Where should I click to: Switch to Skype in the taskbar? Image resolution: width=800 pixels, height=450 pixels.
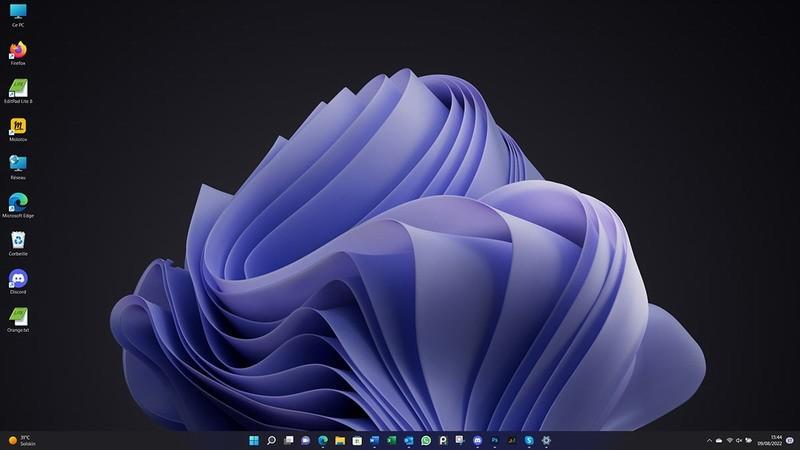pyautogui.click(x=529, y=440)
